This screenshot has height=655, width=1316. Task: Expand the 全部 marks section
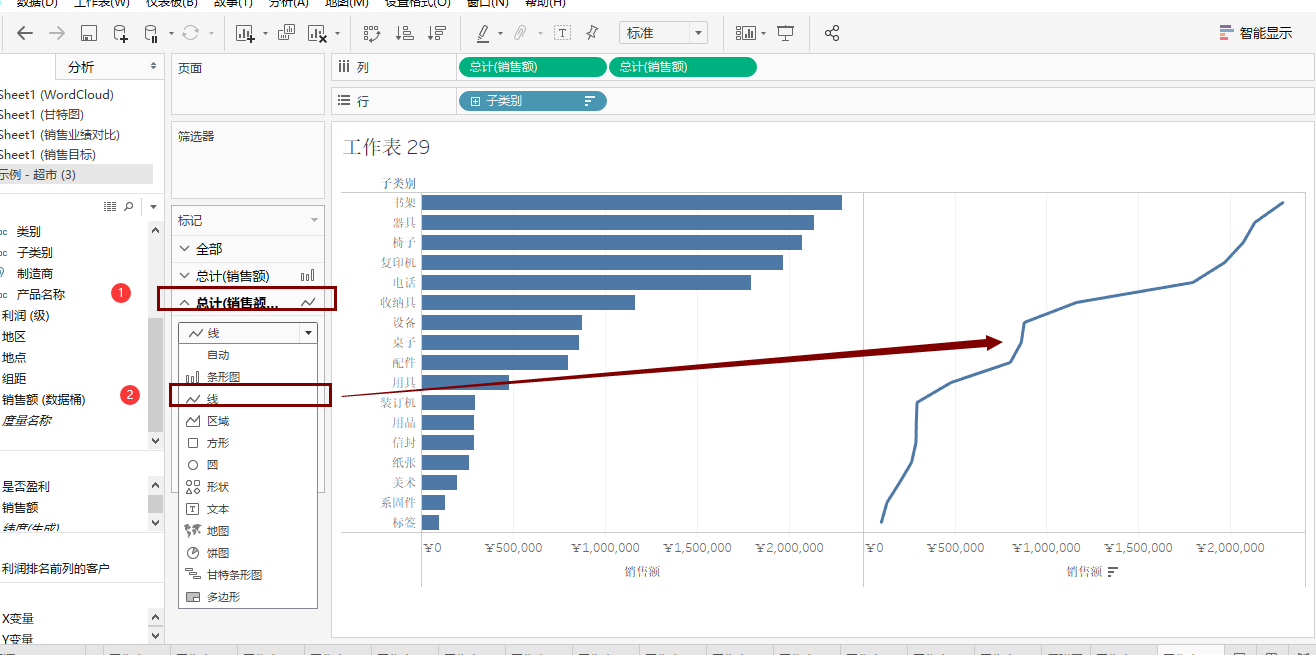(184, 248)
